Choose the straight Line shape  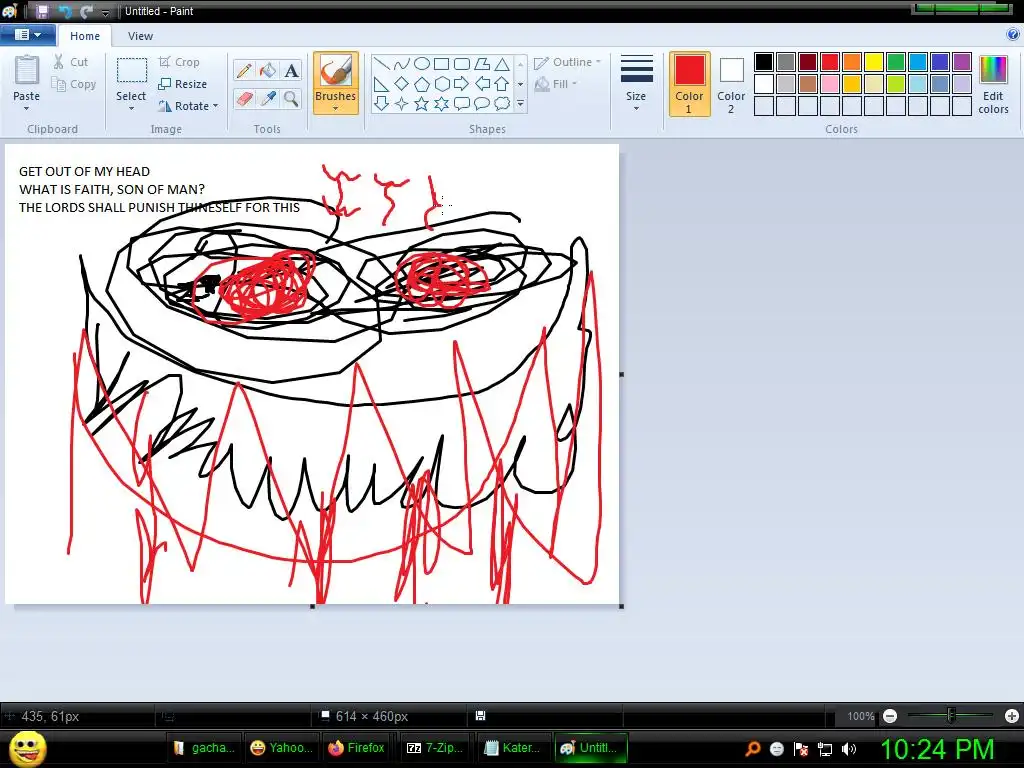tap(382, 63)
